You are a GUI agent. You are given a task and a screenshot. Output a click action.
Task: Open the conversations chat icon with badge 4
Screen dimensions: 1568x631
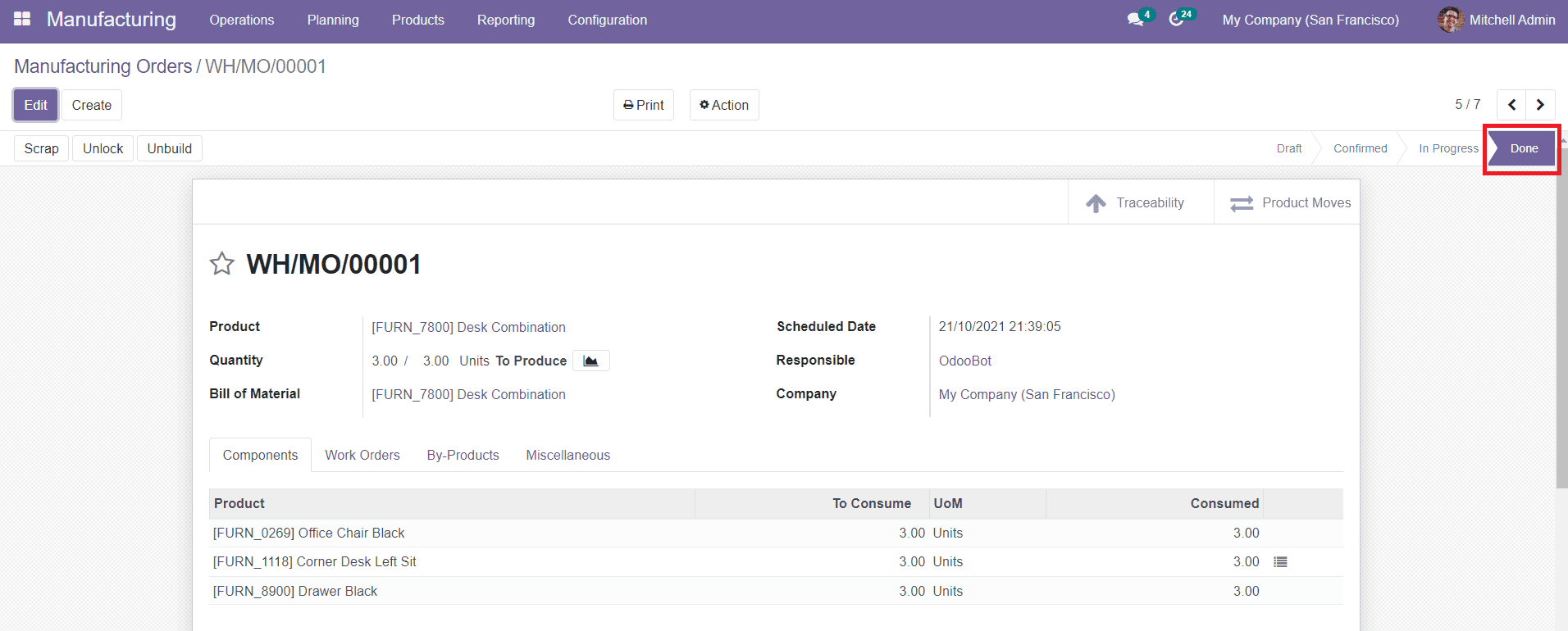tap(1136, 20)
